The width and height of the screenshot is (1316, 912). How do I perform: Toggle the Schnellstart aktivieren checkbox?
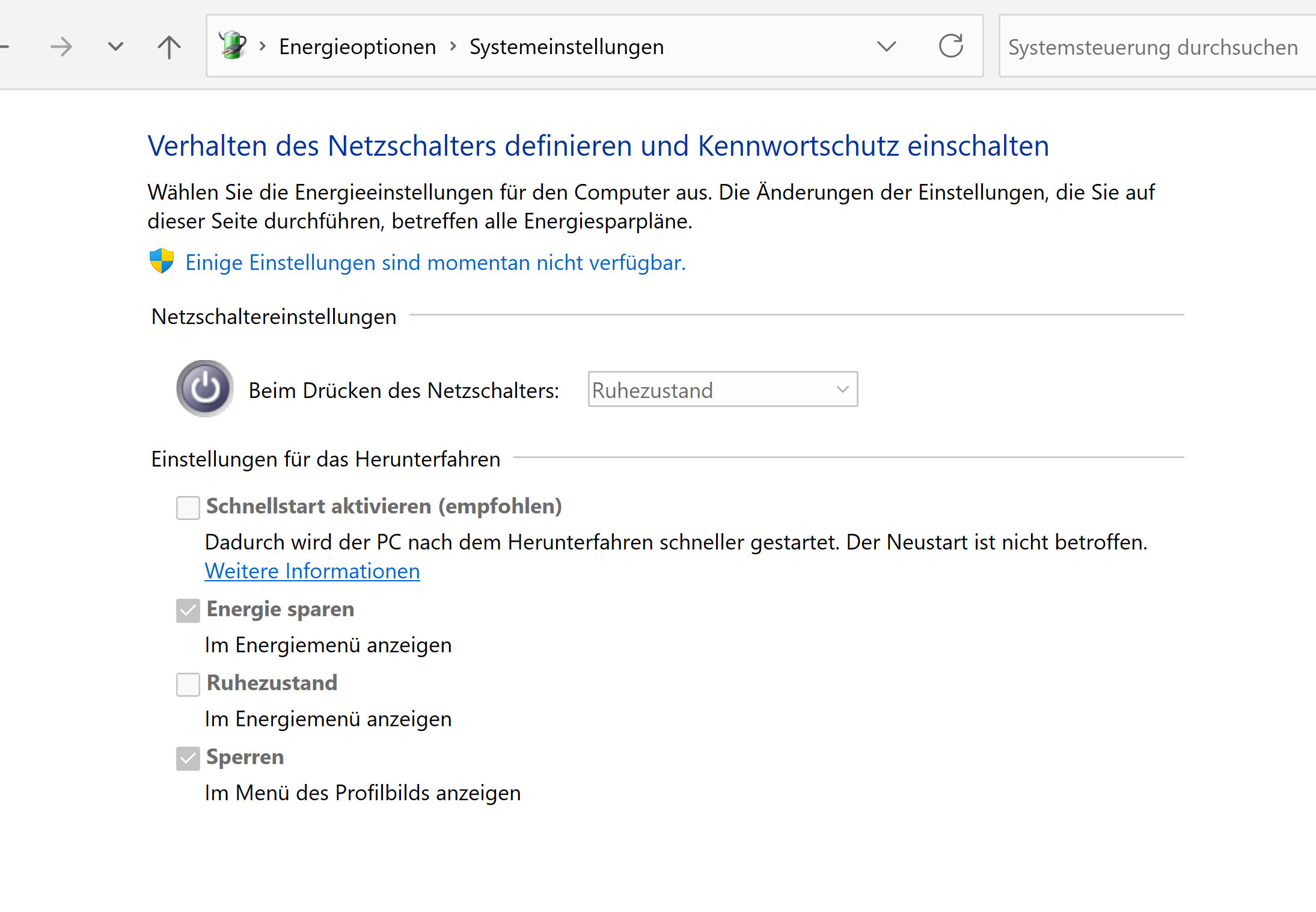[188, 507]
